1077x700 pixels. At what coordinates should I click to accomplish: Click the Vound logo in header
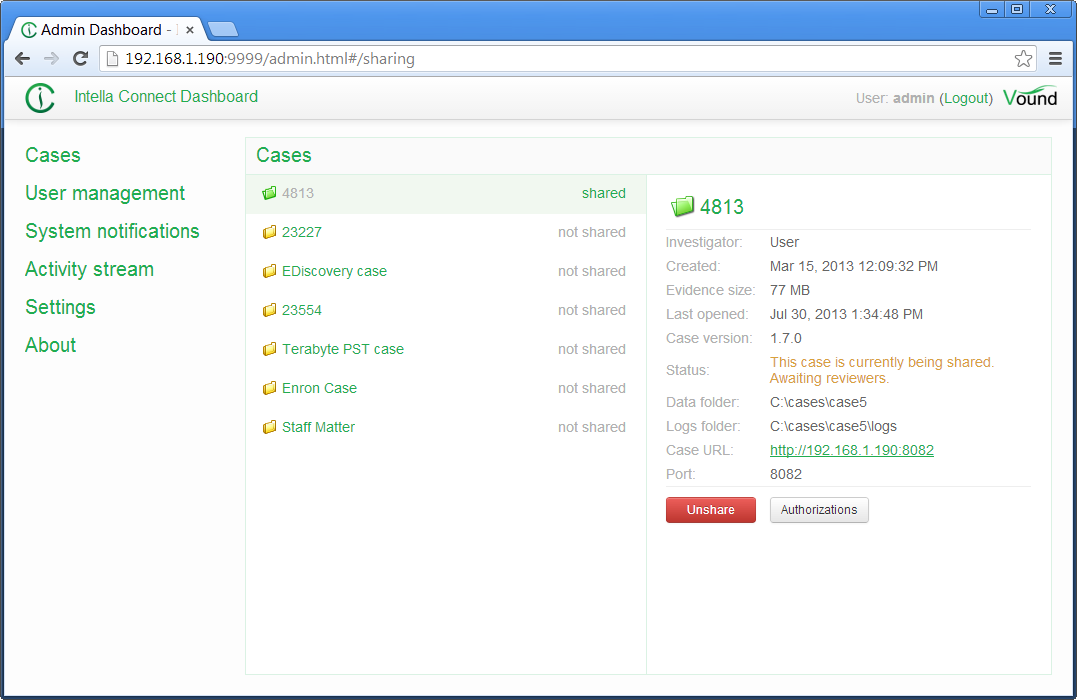[1029, 97]
